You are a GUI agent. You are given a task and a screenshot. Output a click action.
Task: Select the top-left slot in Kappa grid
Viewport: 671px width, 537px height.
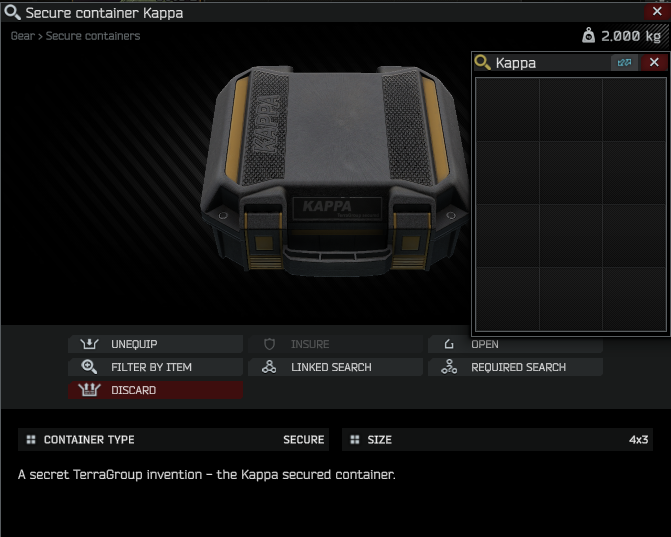click(x=508, y=110)
